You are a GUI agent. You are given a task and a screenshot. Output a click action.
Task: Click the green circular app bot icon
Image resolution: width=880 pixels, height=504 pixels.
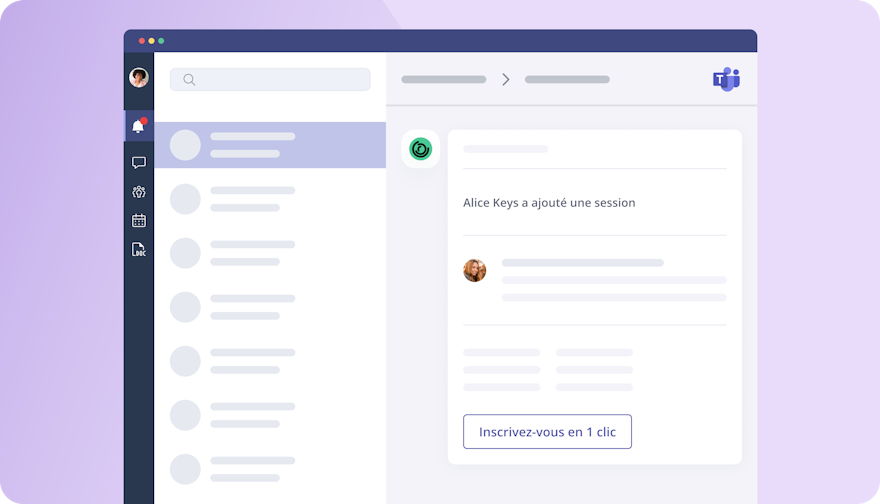tap(420, 149)
